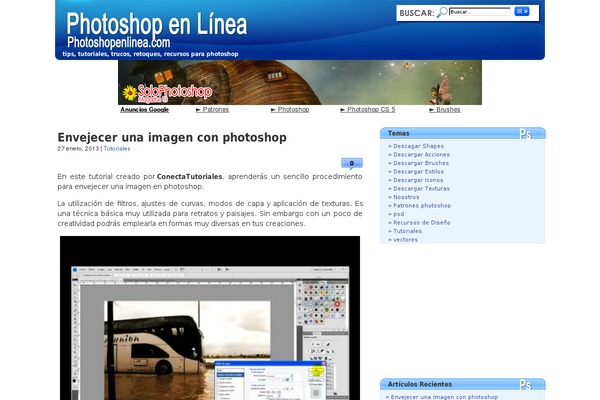This screenshot has height=400, width=600.
Task: Open Nosotros in Temas list
Action: click(406, 197)
